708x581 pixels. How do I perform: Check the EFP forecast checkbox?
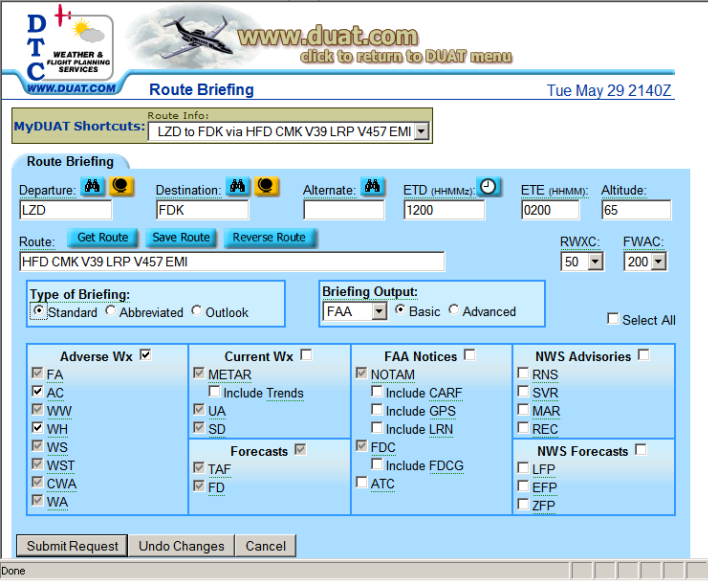pyautogui.click(x=523, y=486)
